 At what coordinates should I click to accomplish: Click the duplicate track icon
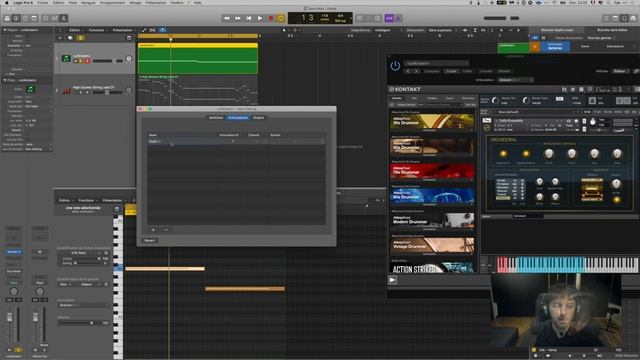(70, 38)
